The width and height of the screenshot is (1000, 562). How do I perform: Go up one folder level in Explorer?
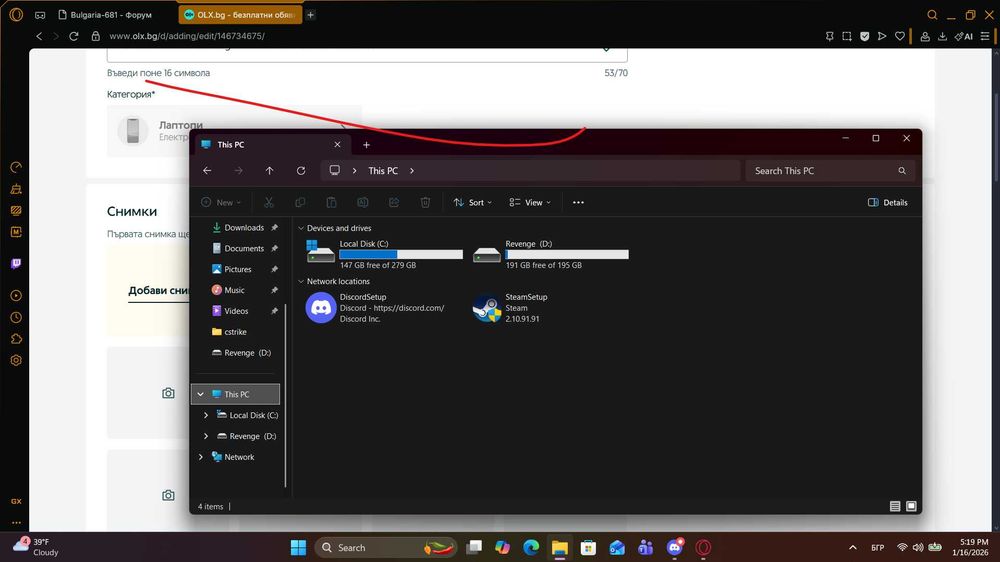click(x=269, y=170)
